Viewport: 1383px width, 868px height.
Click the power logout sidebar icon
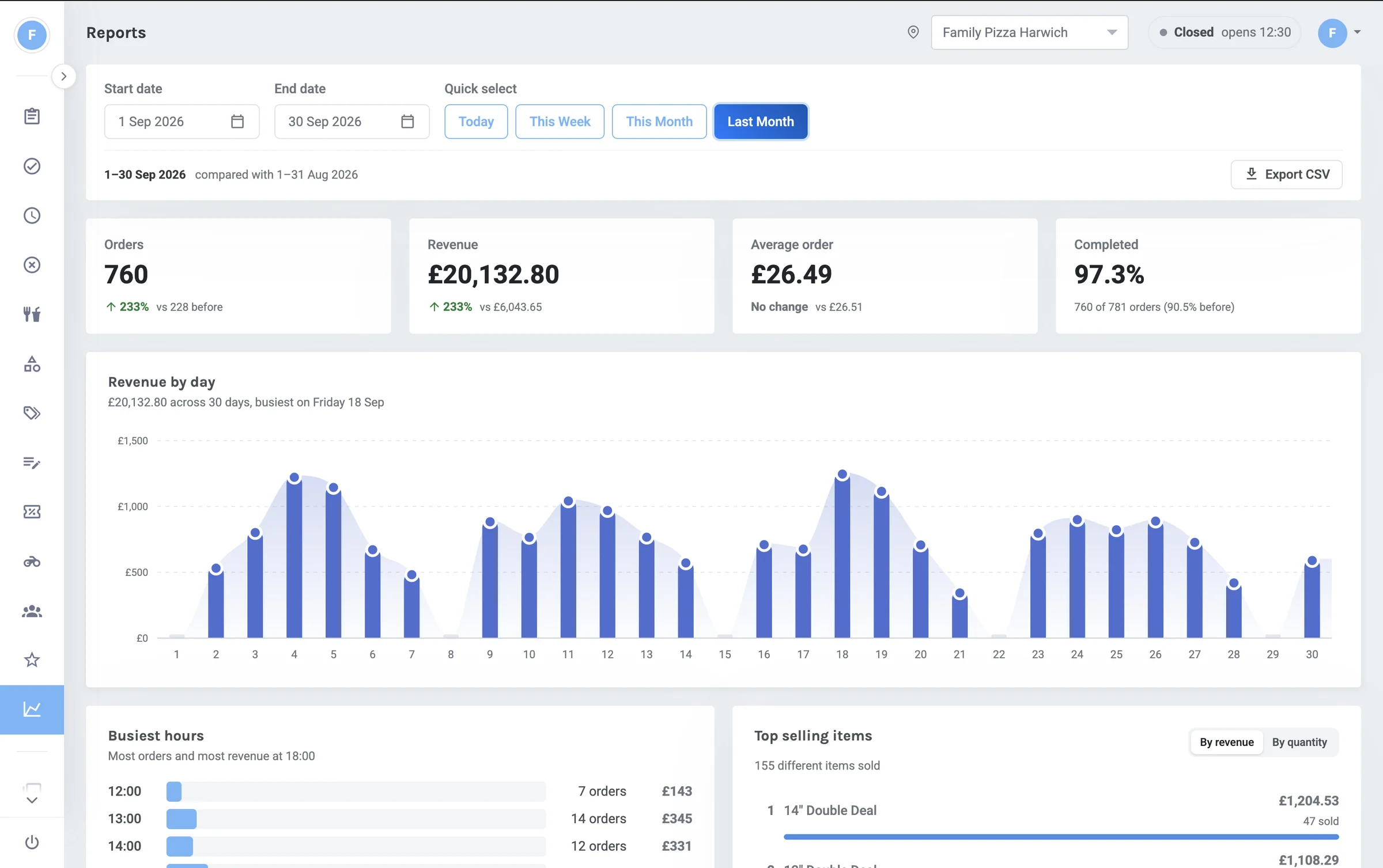[32, 842]
